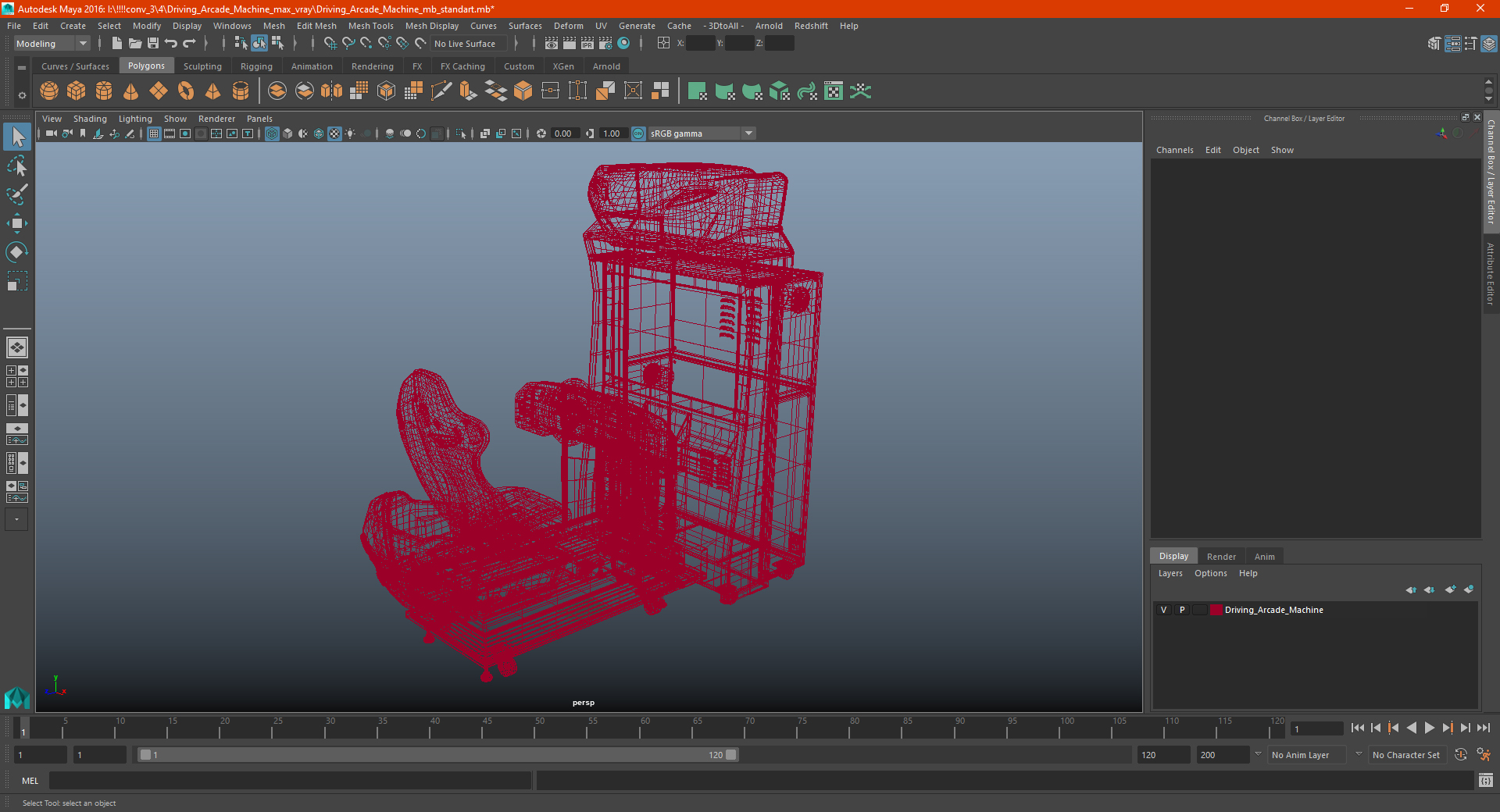Toggle wireframe display in viewport toolbar
The width and height of the screenshot is (1500, 812).
(272, 134)
